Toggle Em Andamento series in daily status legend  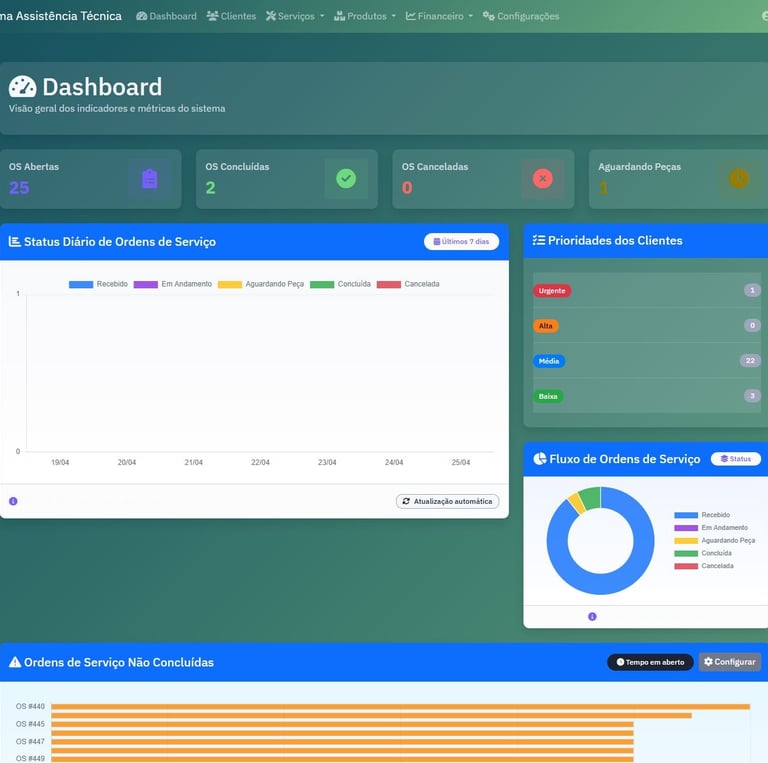click(172, 284)
